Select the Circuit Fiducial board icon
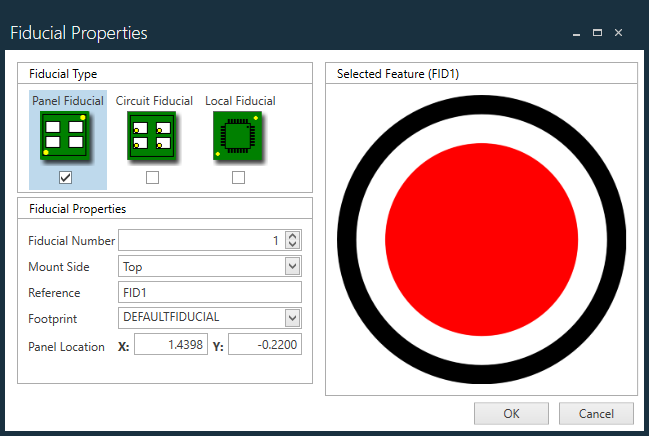Image resolution: width=649 pixels, height=436 pixels. [x=152, y=136]
